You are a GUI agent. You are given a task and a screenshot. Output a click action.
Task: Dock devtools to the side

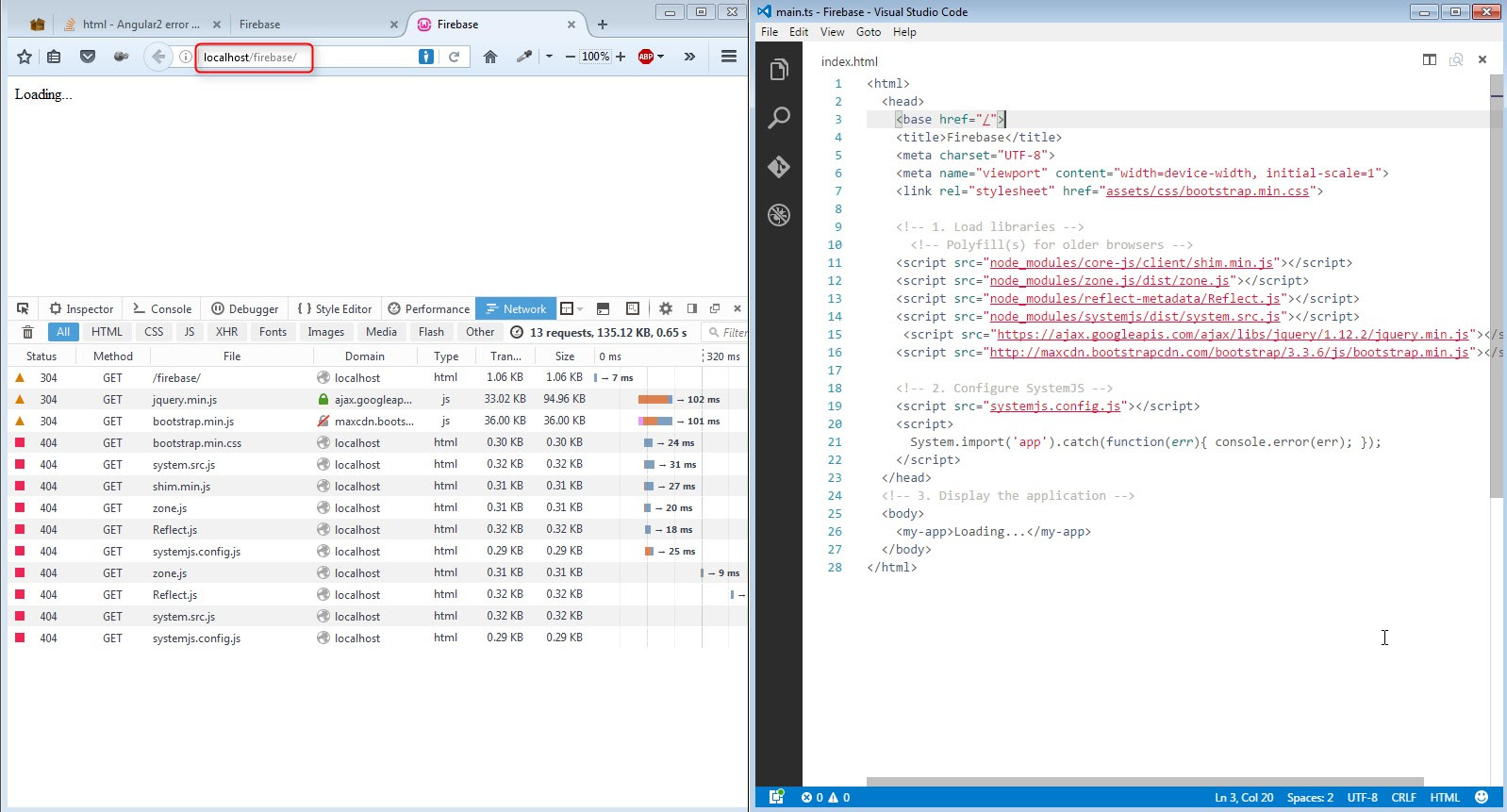point(692,308)
